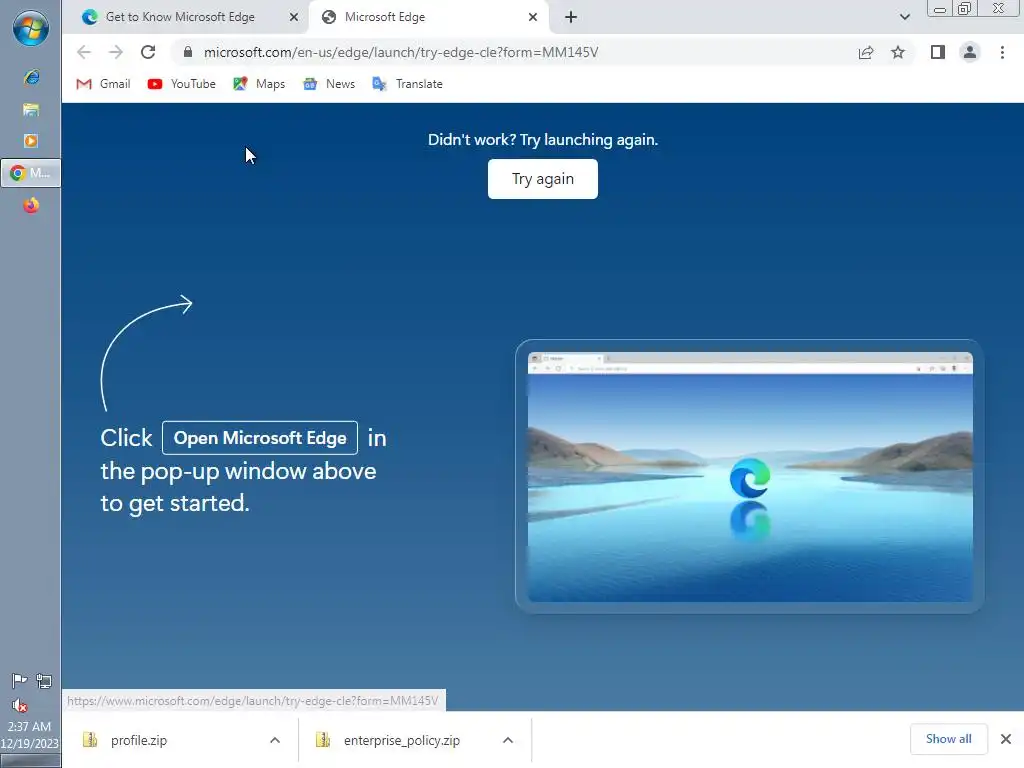Viewport: 1024px width, 768px height.
Task: Bookmark this tab with the star
Action: (898, 52)
